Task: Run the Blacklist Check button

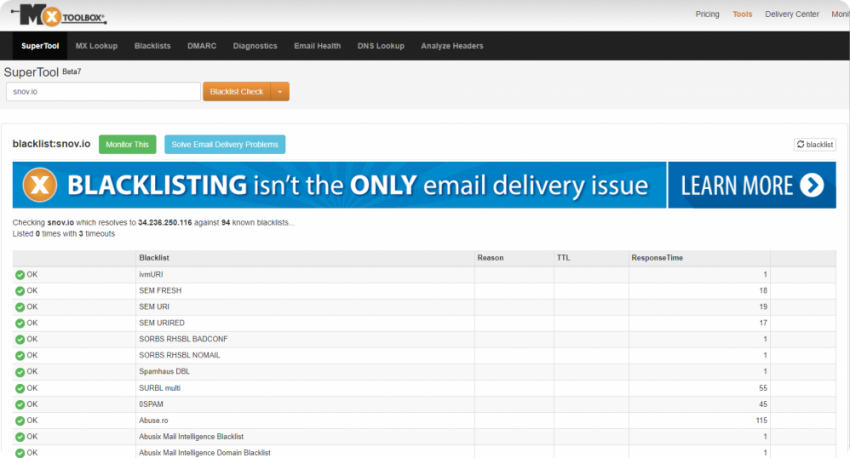Action: pos(237,92)
